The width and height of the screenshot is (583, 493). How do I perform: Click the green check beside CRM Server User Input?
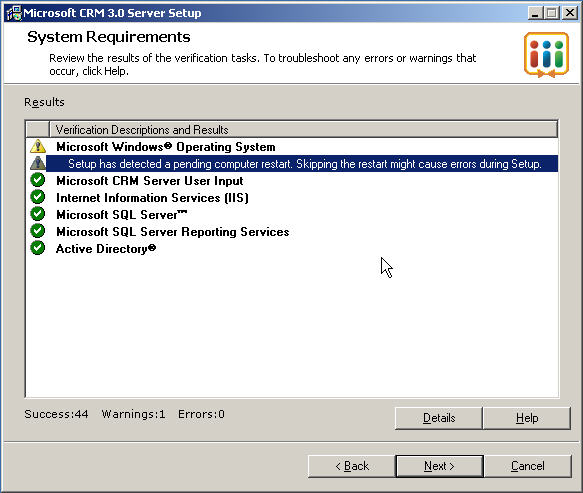38,180
